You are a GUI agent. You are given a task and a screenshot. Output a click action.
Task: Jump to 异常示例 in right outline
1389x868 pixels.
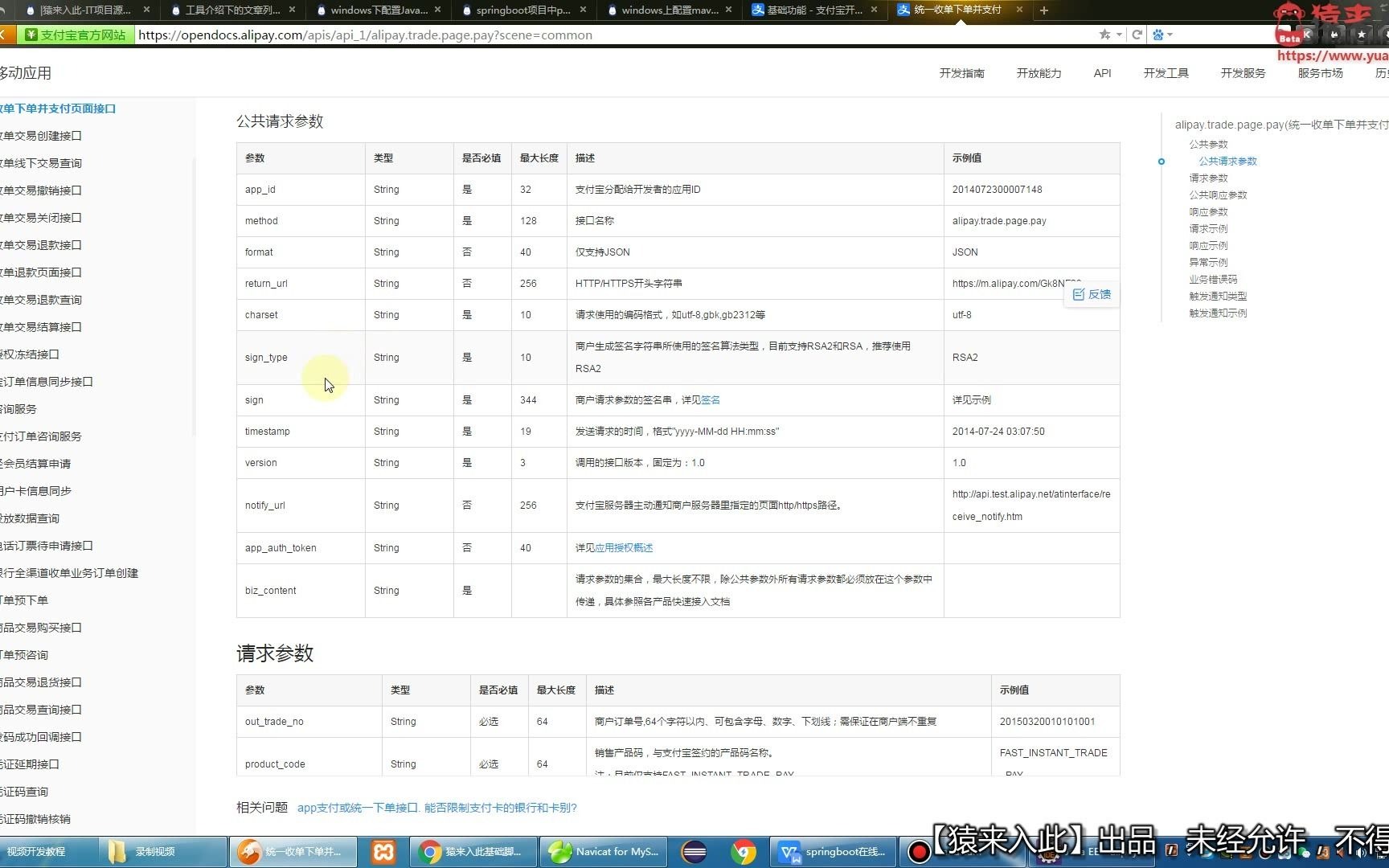(1208, 263)
